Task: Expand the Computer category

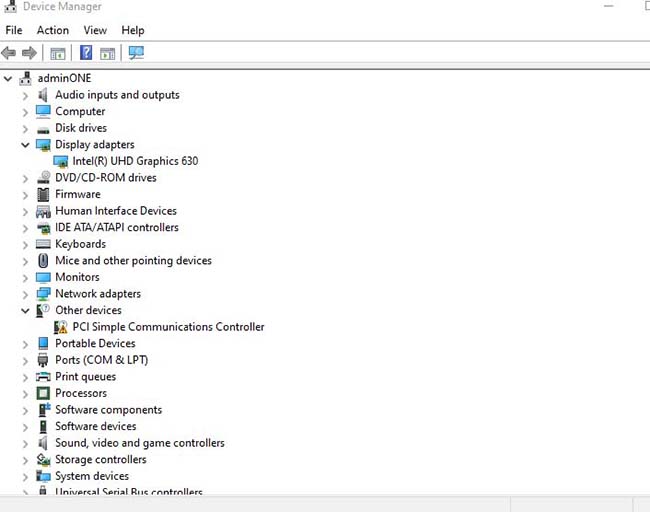Action: tap(25, 112)
